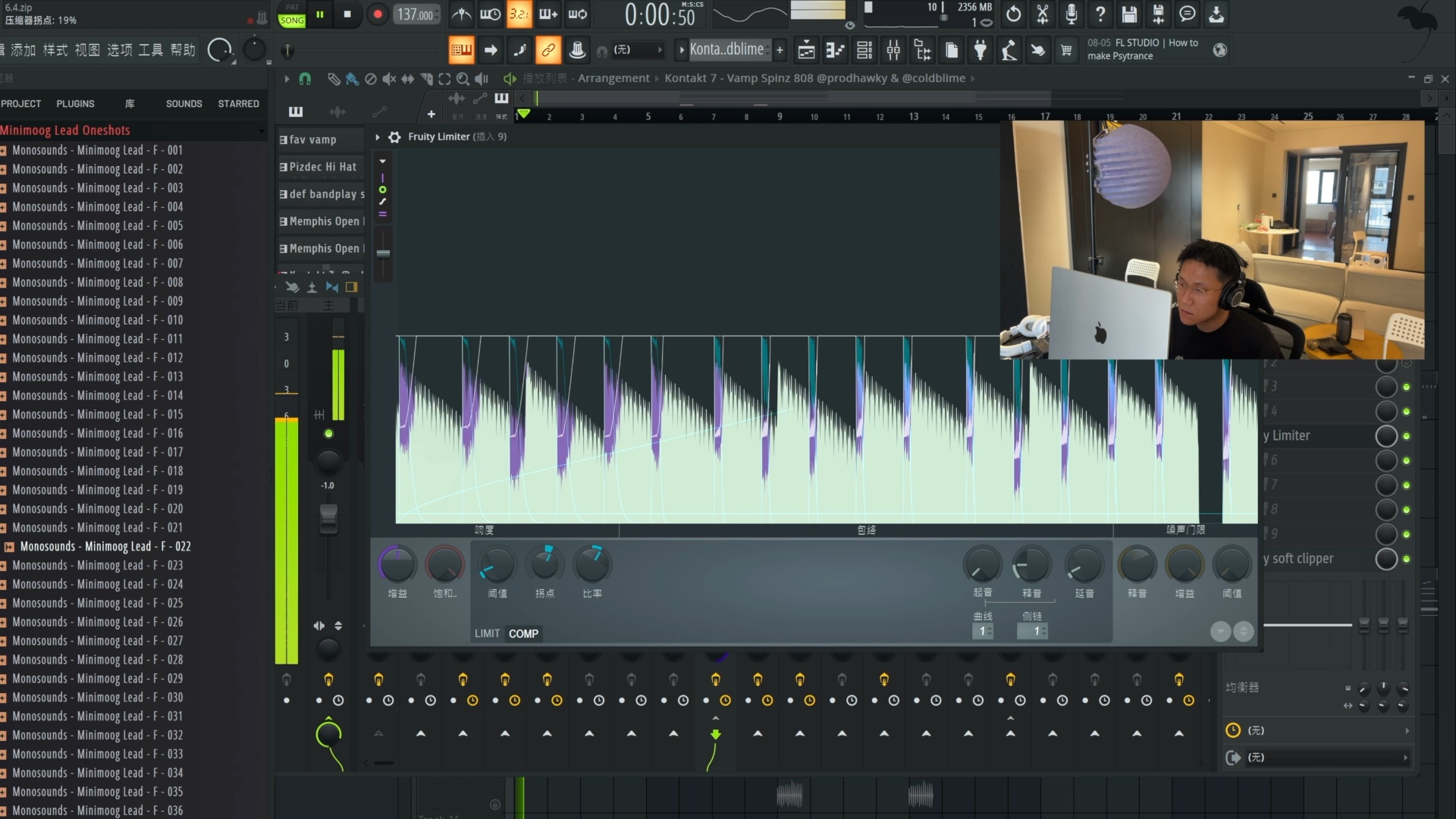
Task: Open the Fruity Limiter gear settings
Action: point(394,136)
